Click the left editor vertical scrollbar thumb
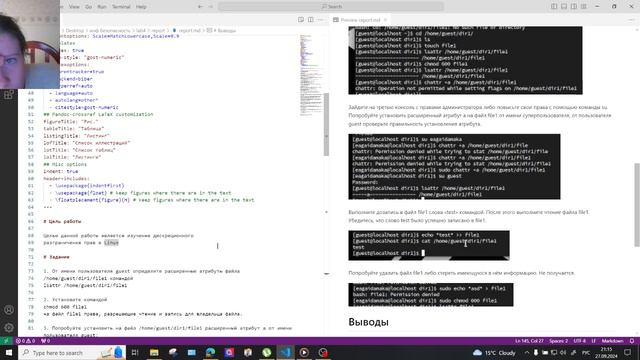Image resolution: width=640 pixels, height=360 pixels. point(326,124)
